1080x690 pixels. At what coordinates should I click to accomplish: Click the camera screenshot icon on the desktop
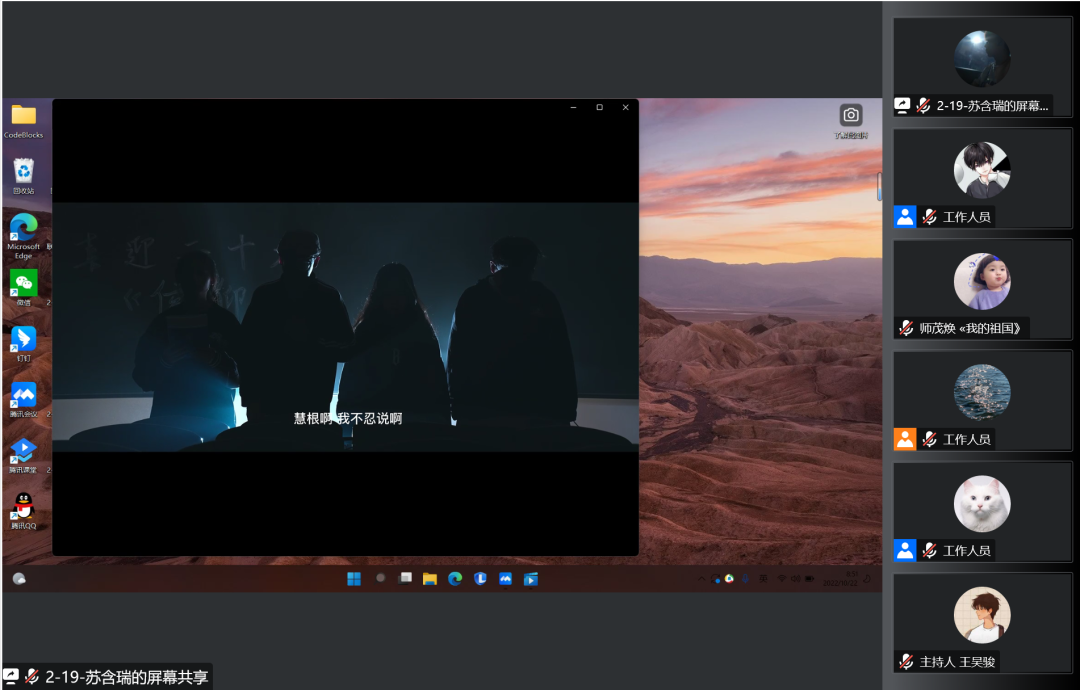(x=850, y=116)
